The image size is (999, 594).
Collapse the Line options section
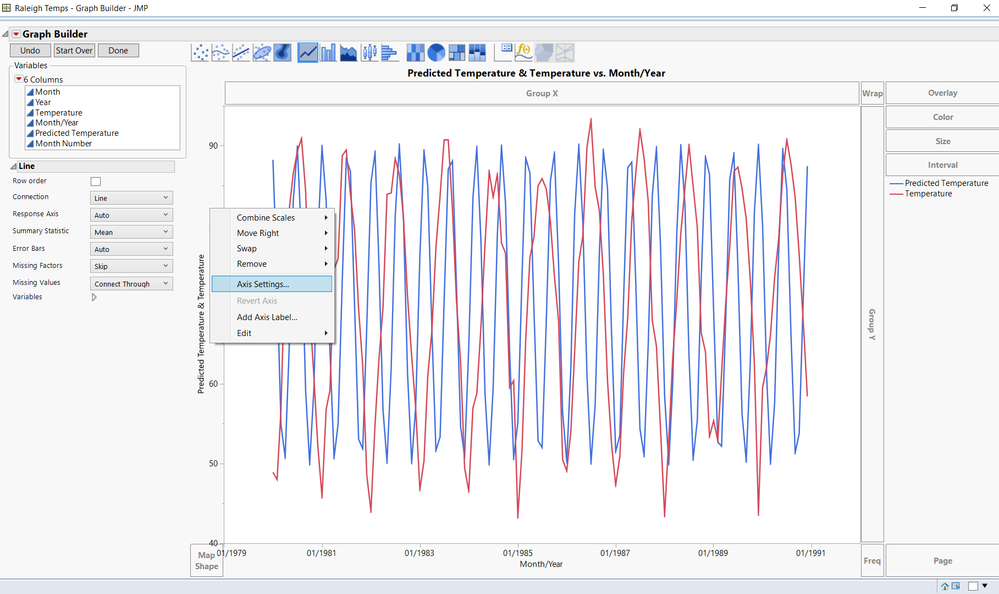[13, 166]
